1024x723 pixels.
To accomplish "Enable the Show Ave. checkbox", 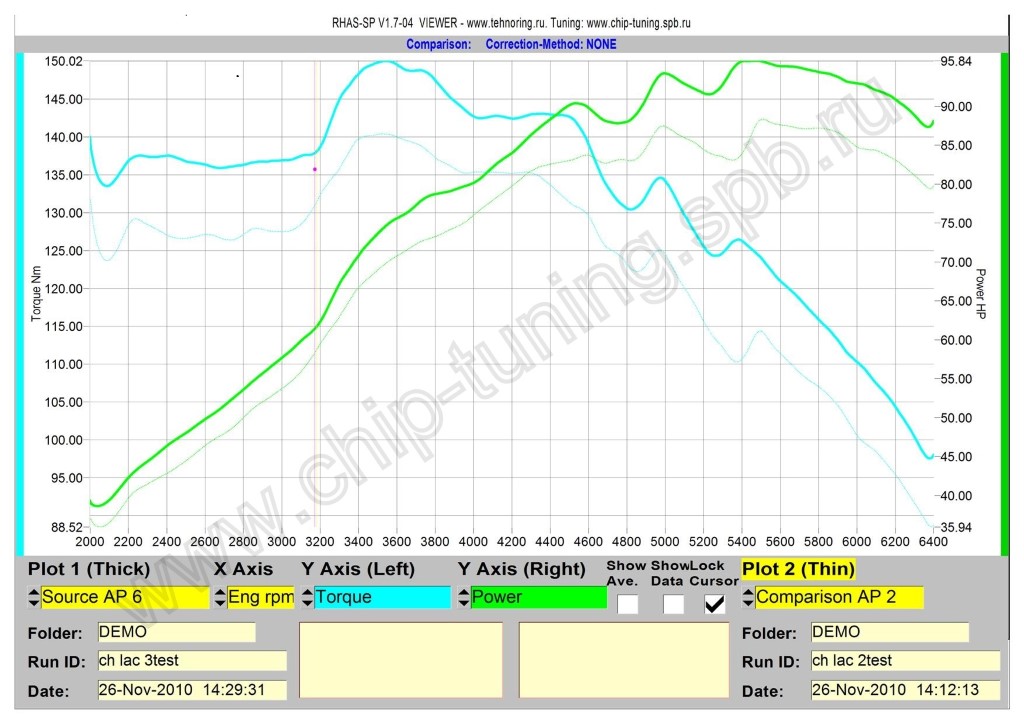I will [x=628, y=604].
